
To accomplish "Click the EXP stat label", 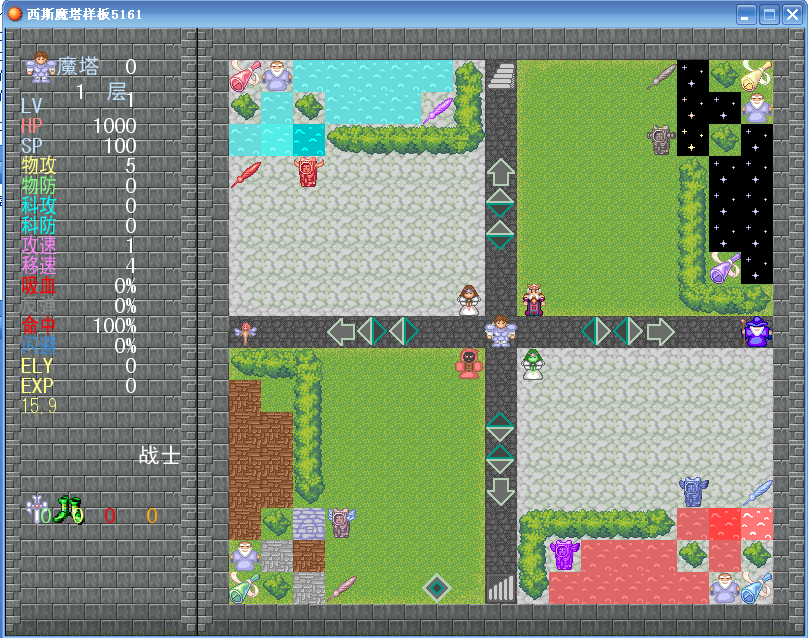I will pyautogui.click(x=37, y=386).
